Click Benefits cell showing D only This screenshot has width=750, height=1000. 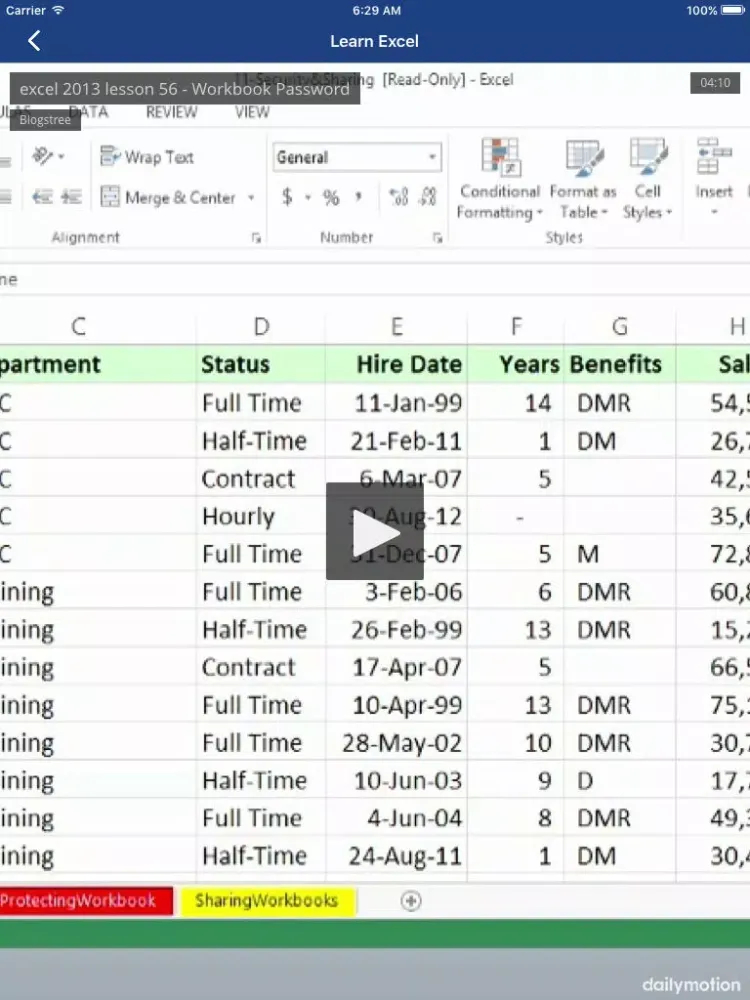coord(619,780)
